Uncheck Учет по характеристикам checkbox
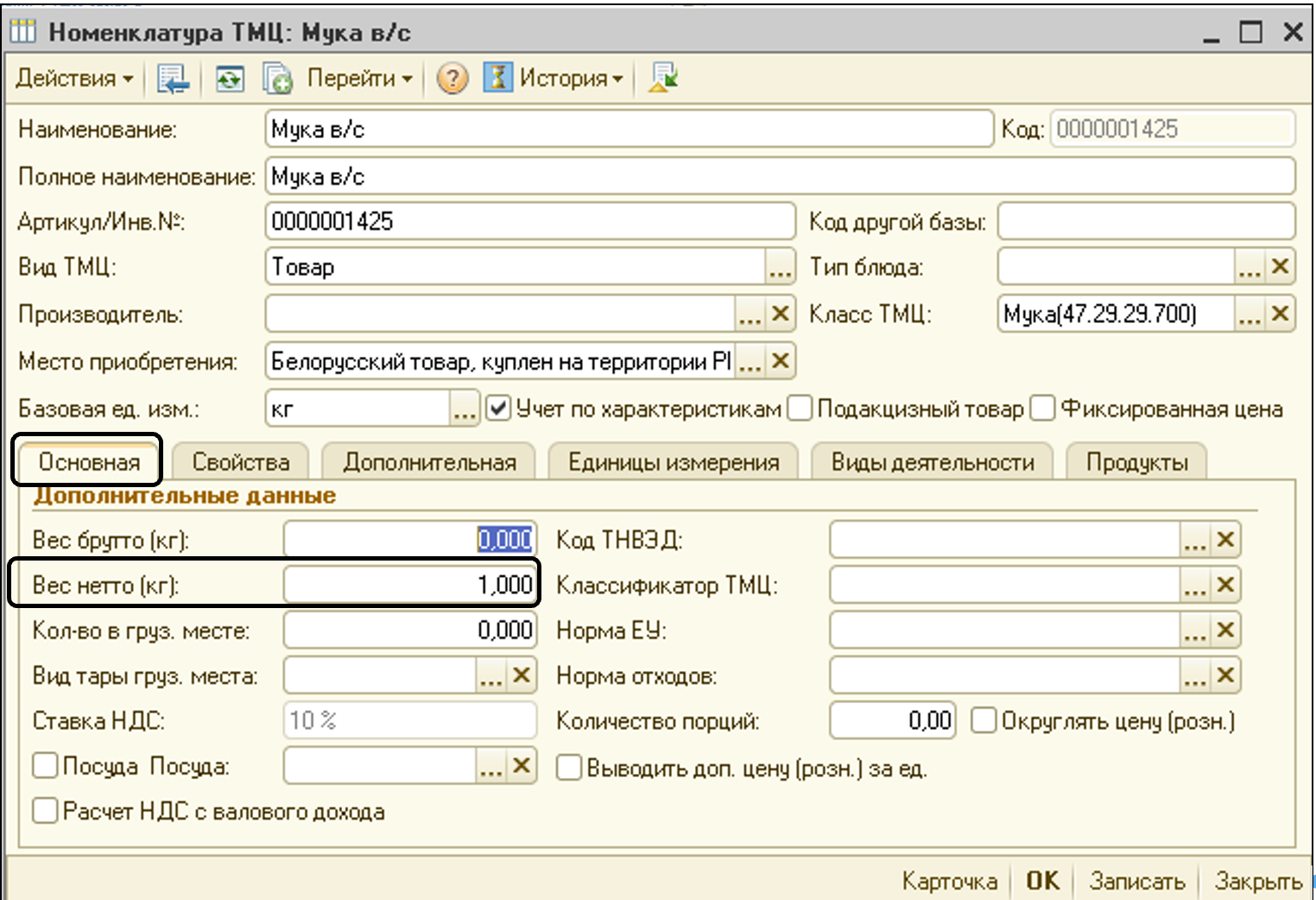Viewport: 1316px width, 900px height. [498, 408]
